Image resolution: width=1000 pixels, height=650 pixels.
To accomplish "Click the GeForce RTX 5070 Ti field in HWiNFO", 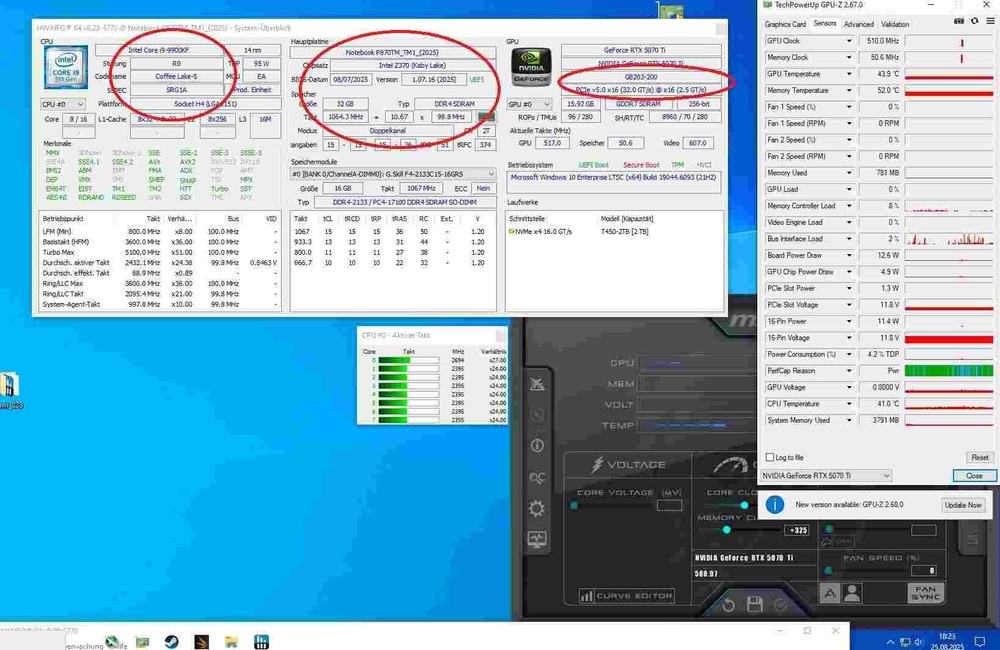I will pyautogui.click(x=641, y=50).
